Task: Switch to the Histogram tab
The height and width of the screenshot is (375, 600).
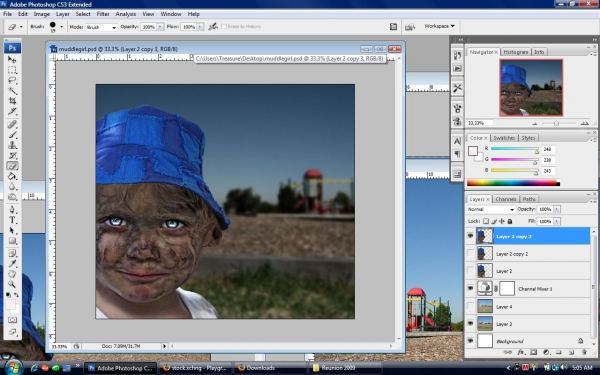Action: point(515,52)
